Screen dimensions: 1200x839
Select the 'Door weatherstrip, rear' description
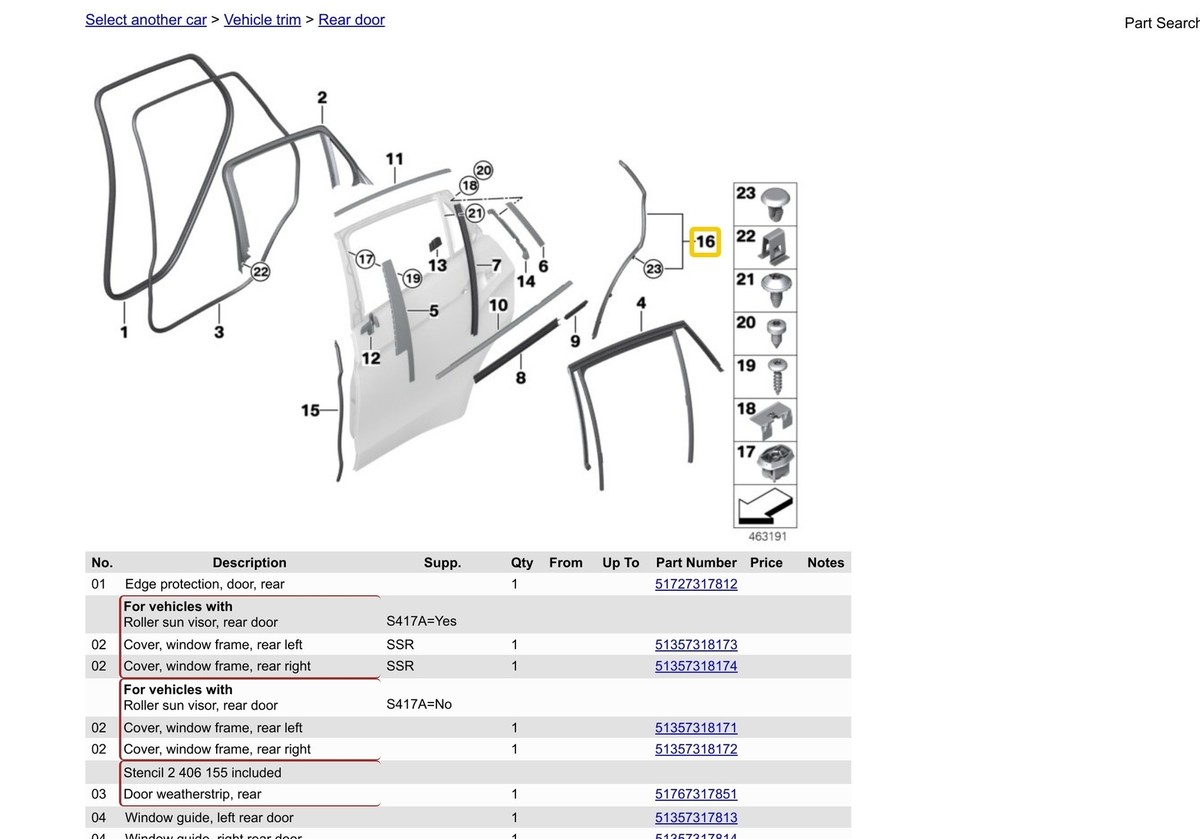point(193,794)
